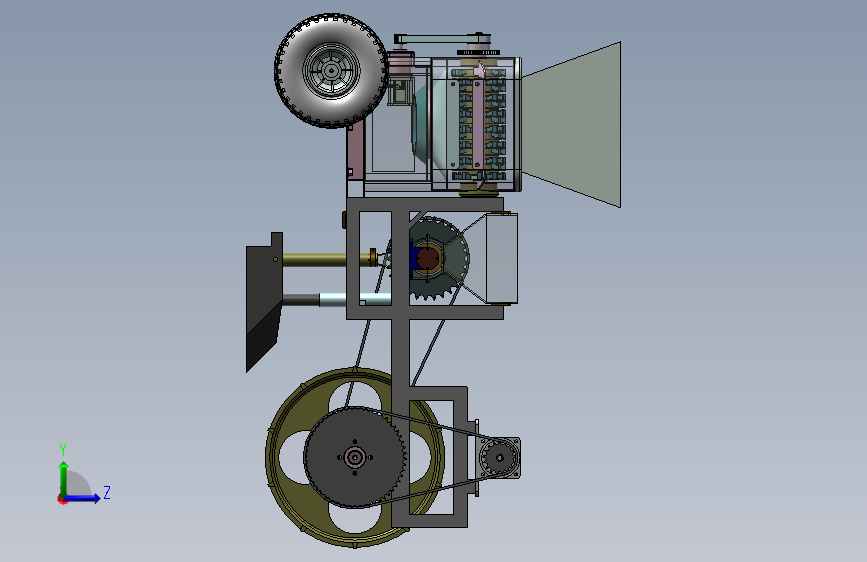The image size is (867, 562).
Task: Click the blue Z axis arrow of triad
Action: (x=83, y=498)
